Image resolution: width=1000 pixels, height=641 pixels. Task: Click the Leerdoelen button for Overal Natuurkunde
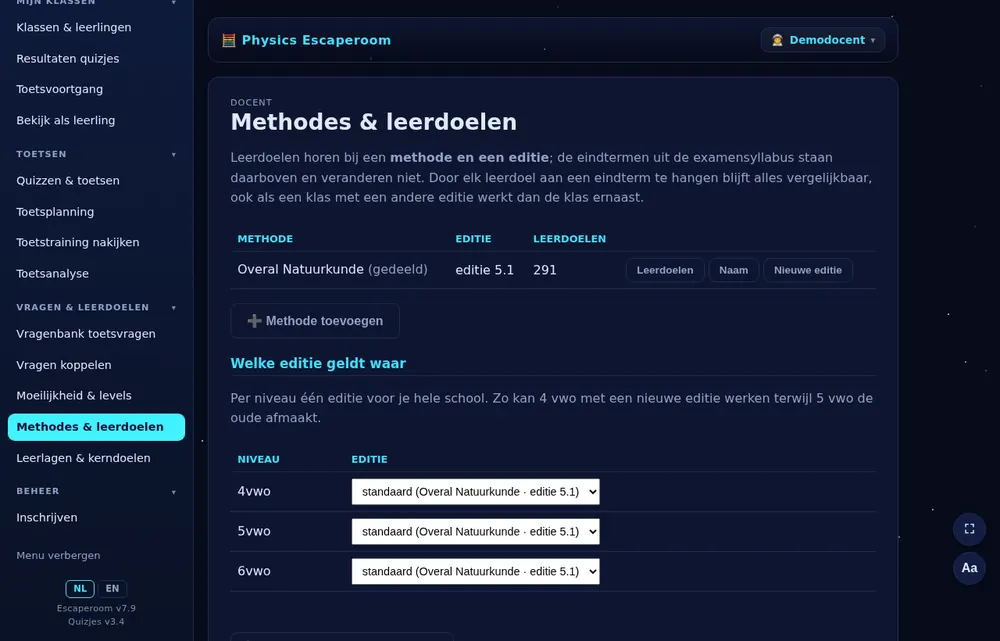665,270
